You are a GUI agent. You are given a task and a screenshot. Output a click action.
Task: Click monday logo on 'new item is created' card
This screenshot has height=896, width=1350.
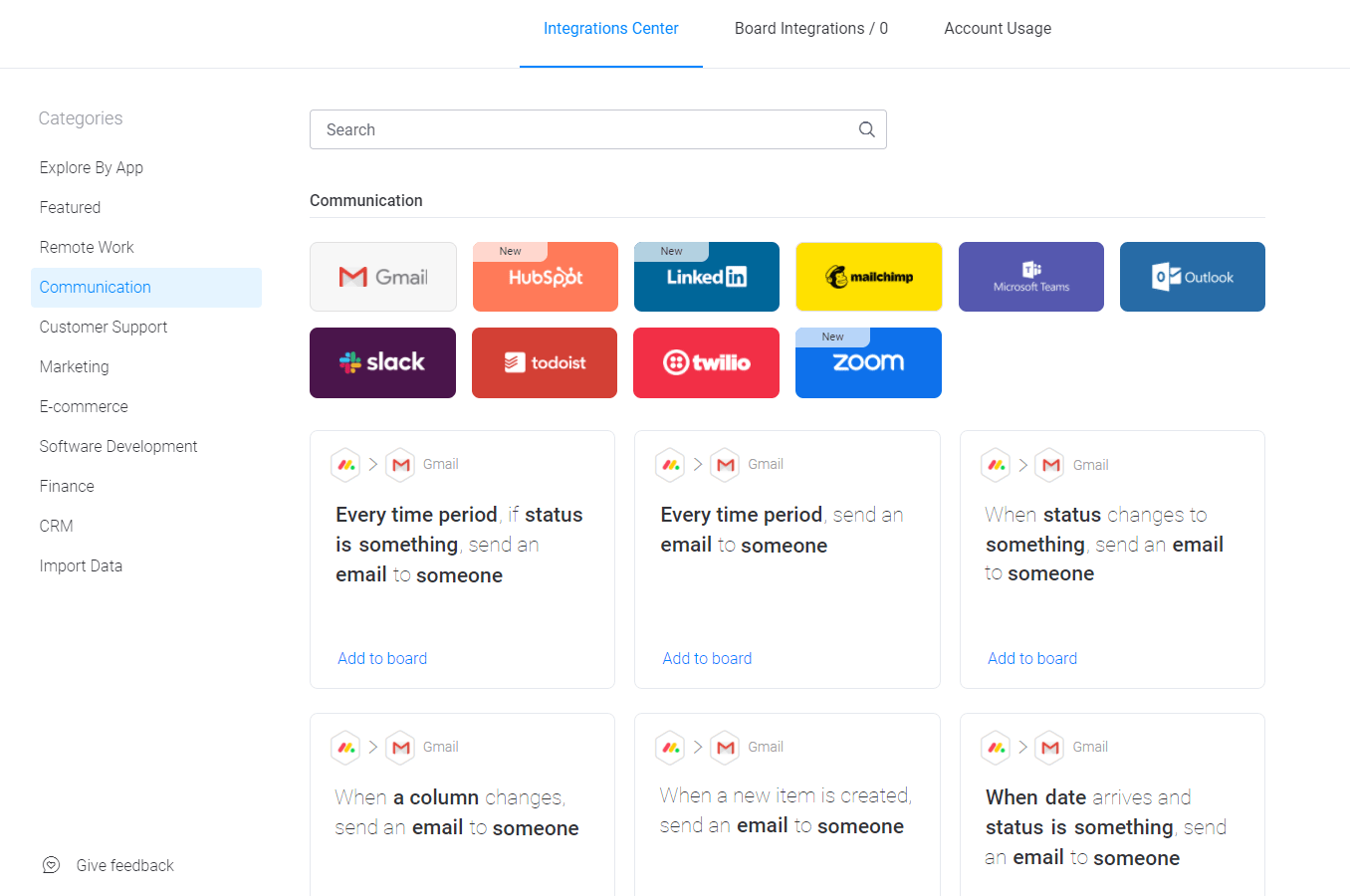pyautogui.click(x=670, y=747)
